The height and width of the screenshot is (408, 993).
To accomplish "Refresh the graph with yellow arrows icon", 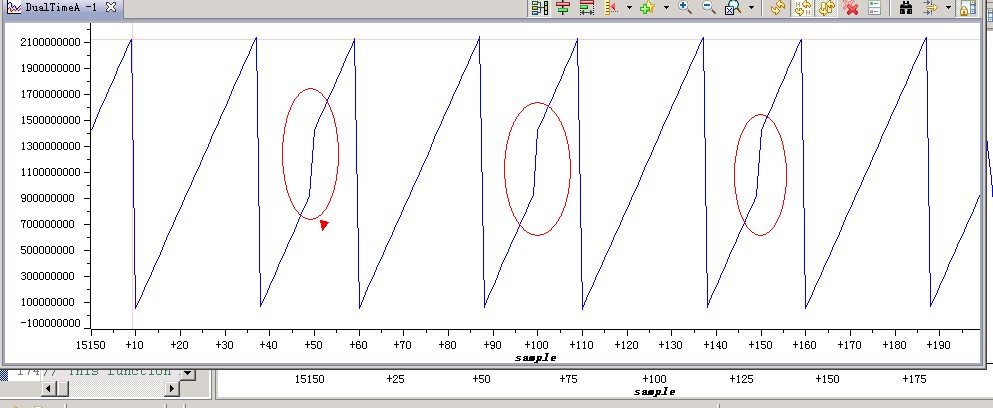I will [x=778, y=8].
